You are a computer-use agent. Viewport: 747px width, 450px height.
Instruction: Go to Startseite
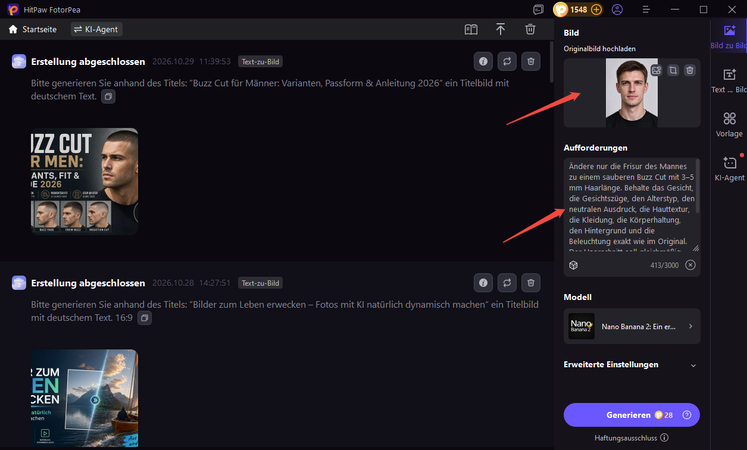[32, 30]
